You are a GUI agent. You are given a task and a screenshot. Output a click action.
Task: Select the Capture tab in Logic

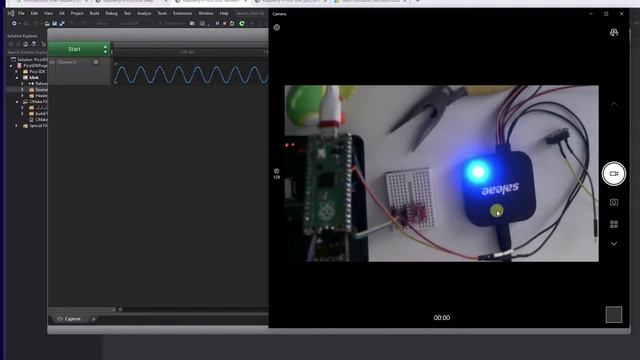point(69,319)
